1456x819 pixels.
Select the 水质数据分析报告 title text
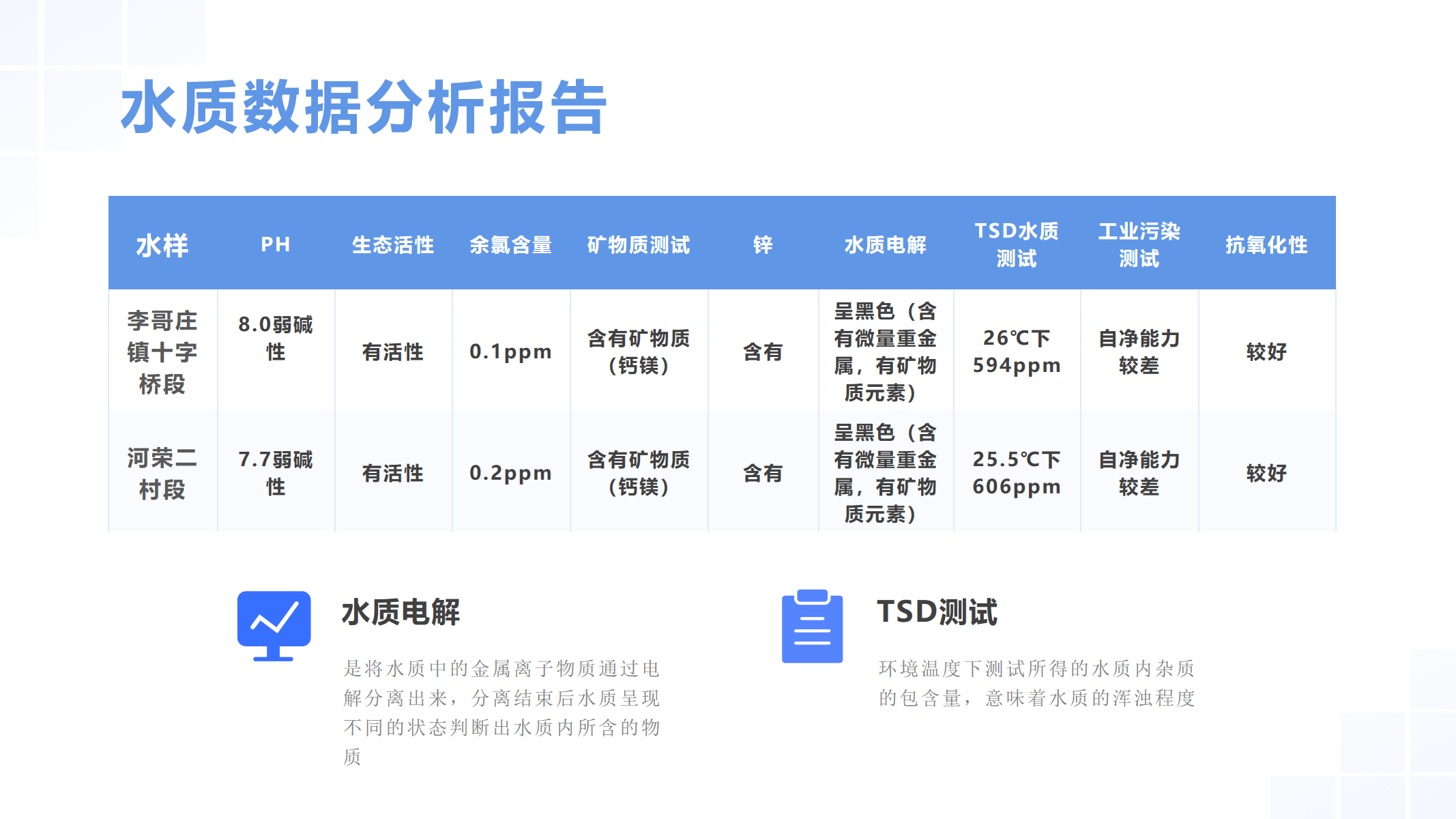(x=363, y=107)
